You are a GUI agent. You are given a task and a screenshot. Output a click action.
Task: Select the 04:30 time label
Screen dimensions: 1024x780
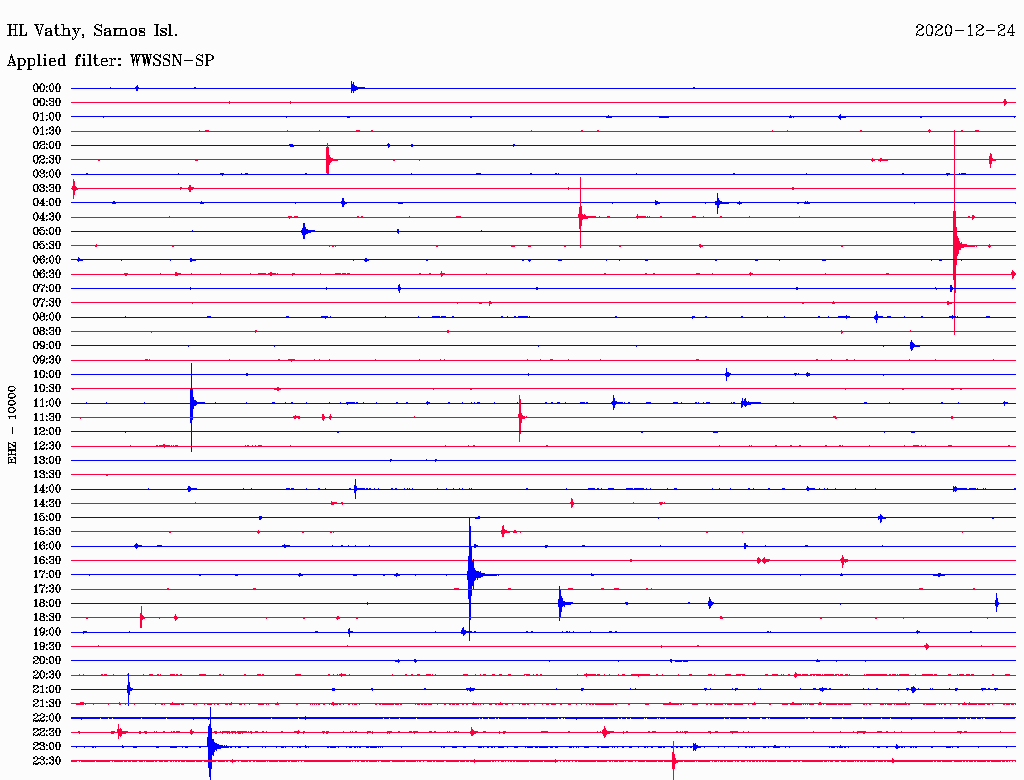pos(47,217)
